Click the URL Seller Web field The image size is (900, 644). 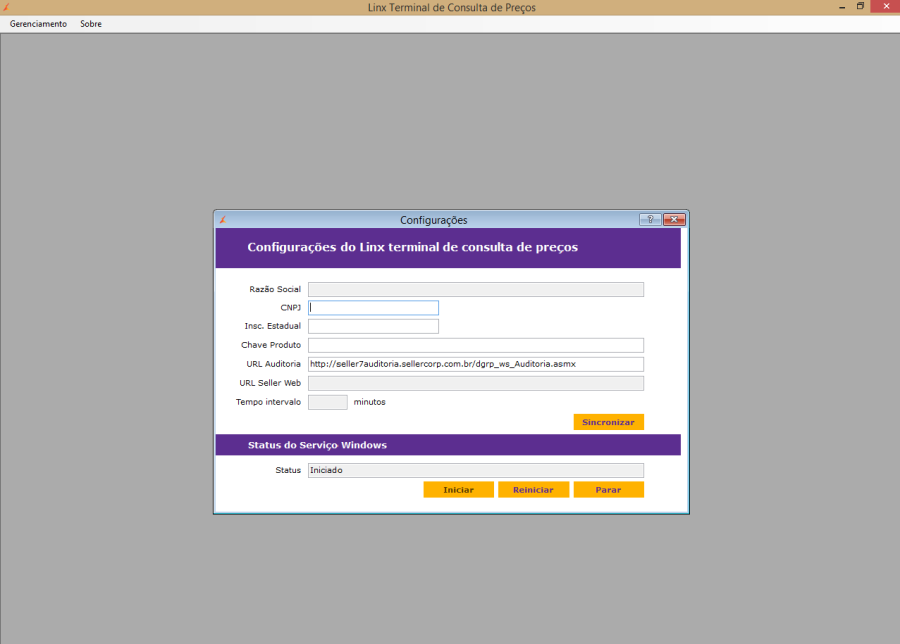point(476,383)
